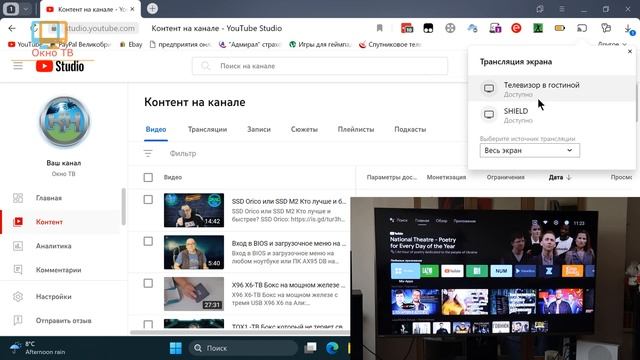Select the Контент на канале browser tab
This screenshot has width=640, height=360.
tap(91, 9)
